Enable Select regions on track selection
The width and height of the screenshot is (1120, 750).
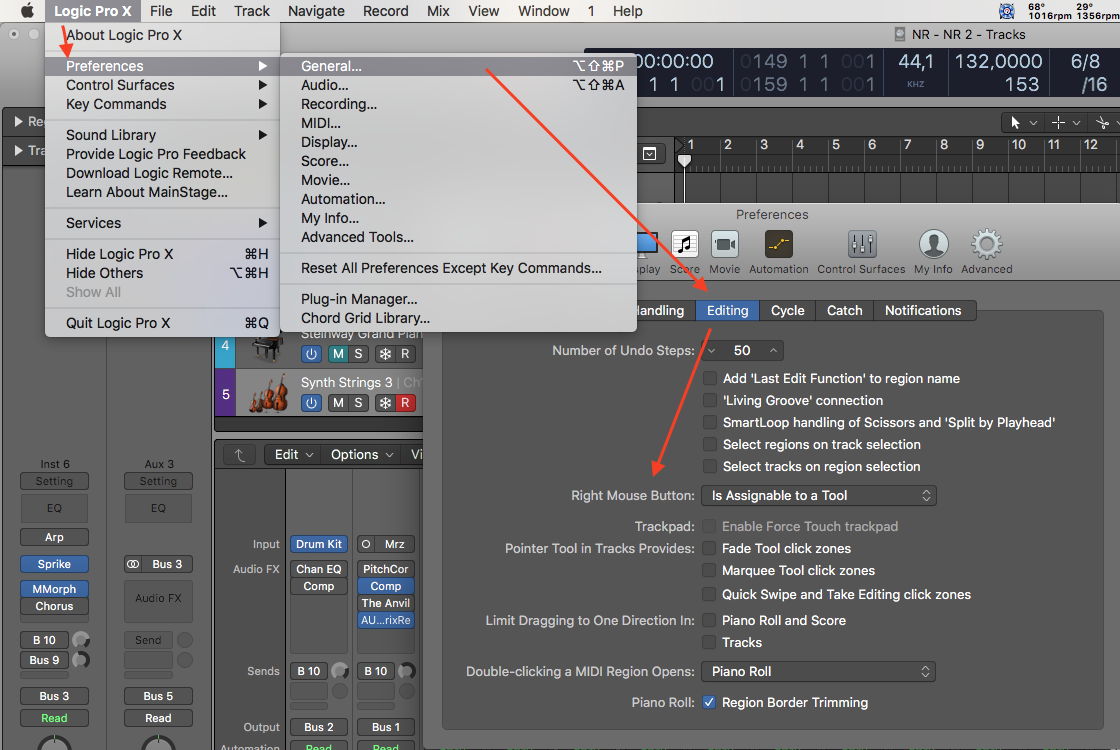coord(709,444)
